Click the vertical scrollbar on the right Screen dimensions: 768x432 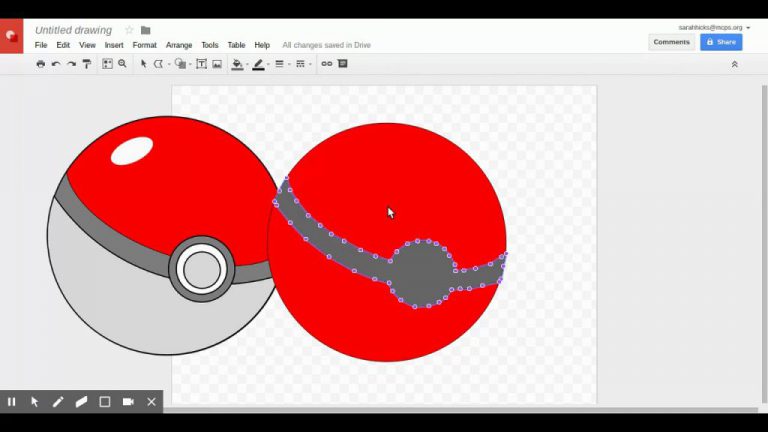(764, 242)
